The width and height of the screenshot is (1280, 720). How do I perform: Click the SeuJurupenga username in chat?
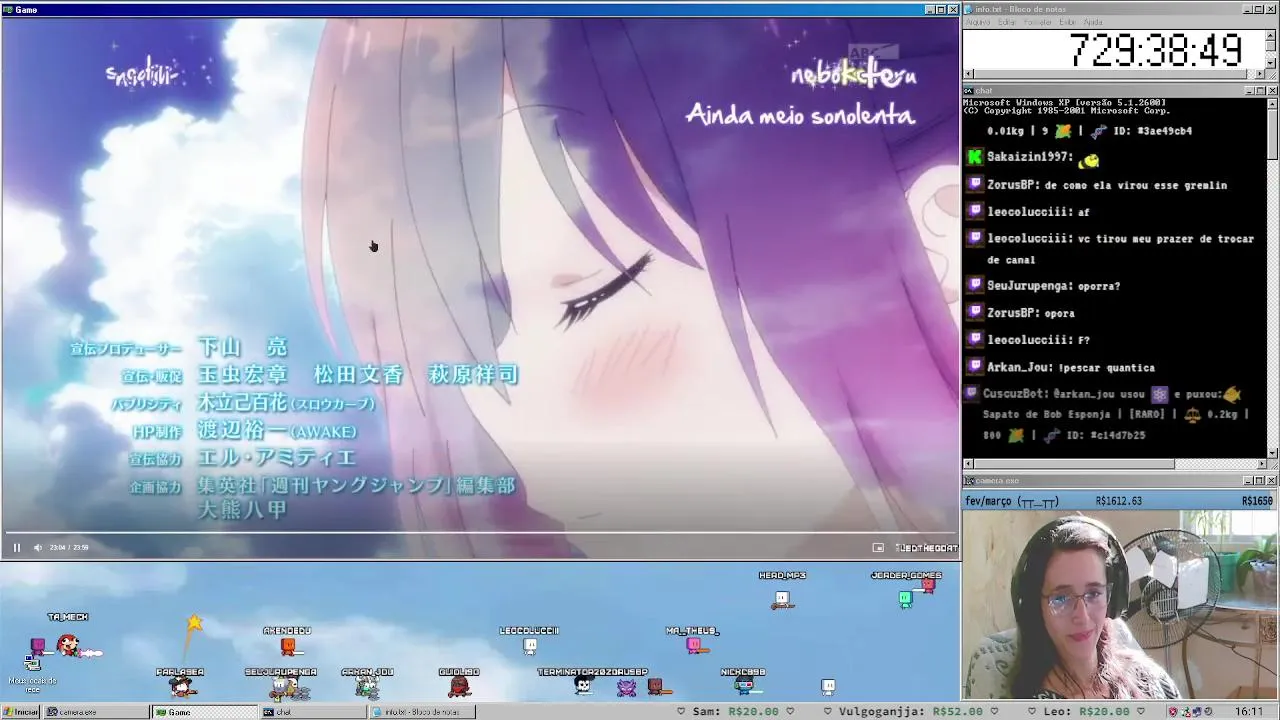coord(1030,286)
